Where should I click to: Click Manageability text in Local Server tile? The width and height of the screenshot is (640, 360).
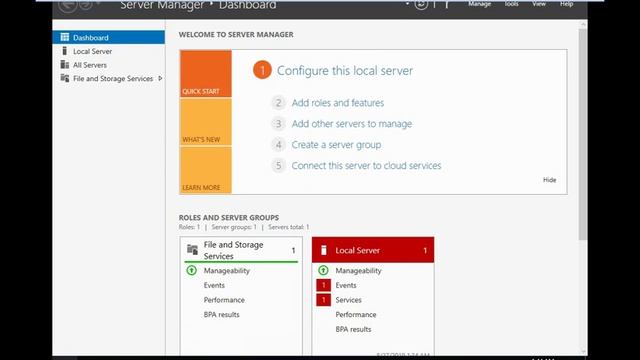coord(358,270)
